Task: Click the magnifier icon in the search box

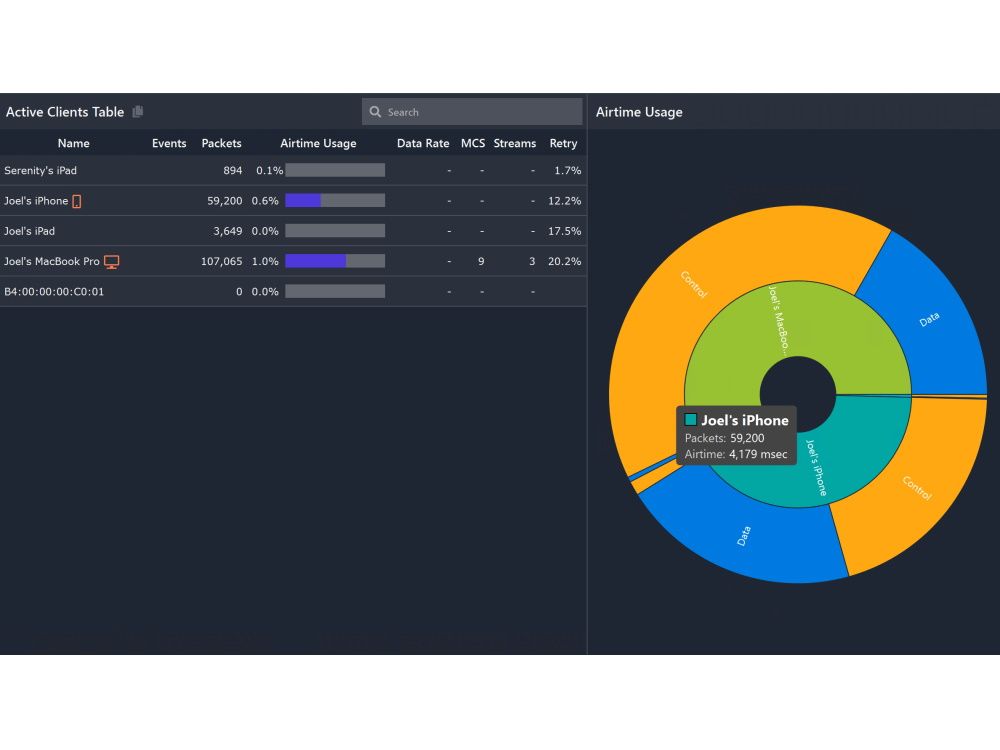Action: (x=375, y=112)
